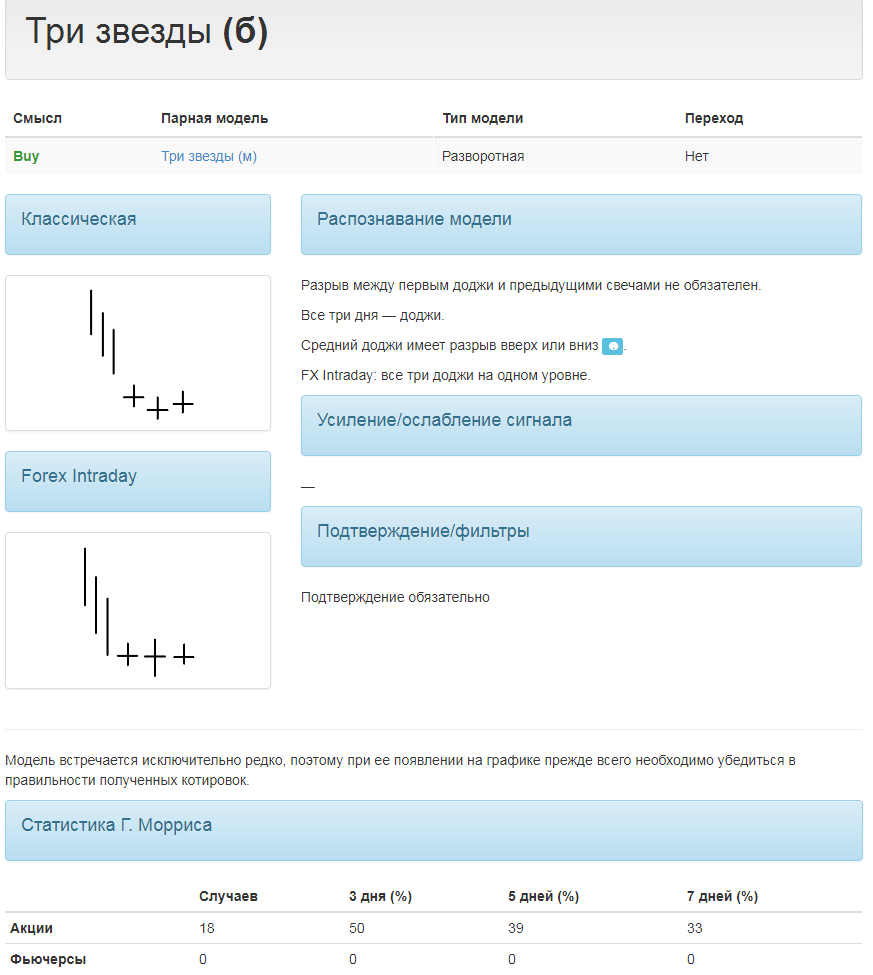Click the 'Тип модели' column header
The height and width of the screenshot is (975, 873).
483,118
